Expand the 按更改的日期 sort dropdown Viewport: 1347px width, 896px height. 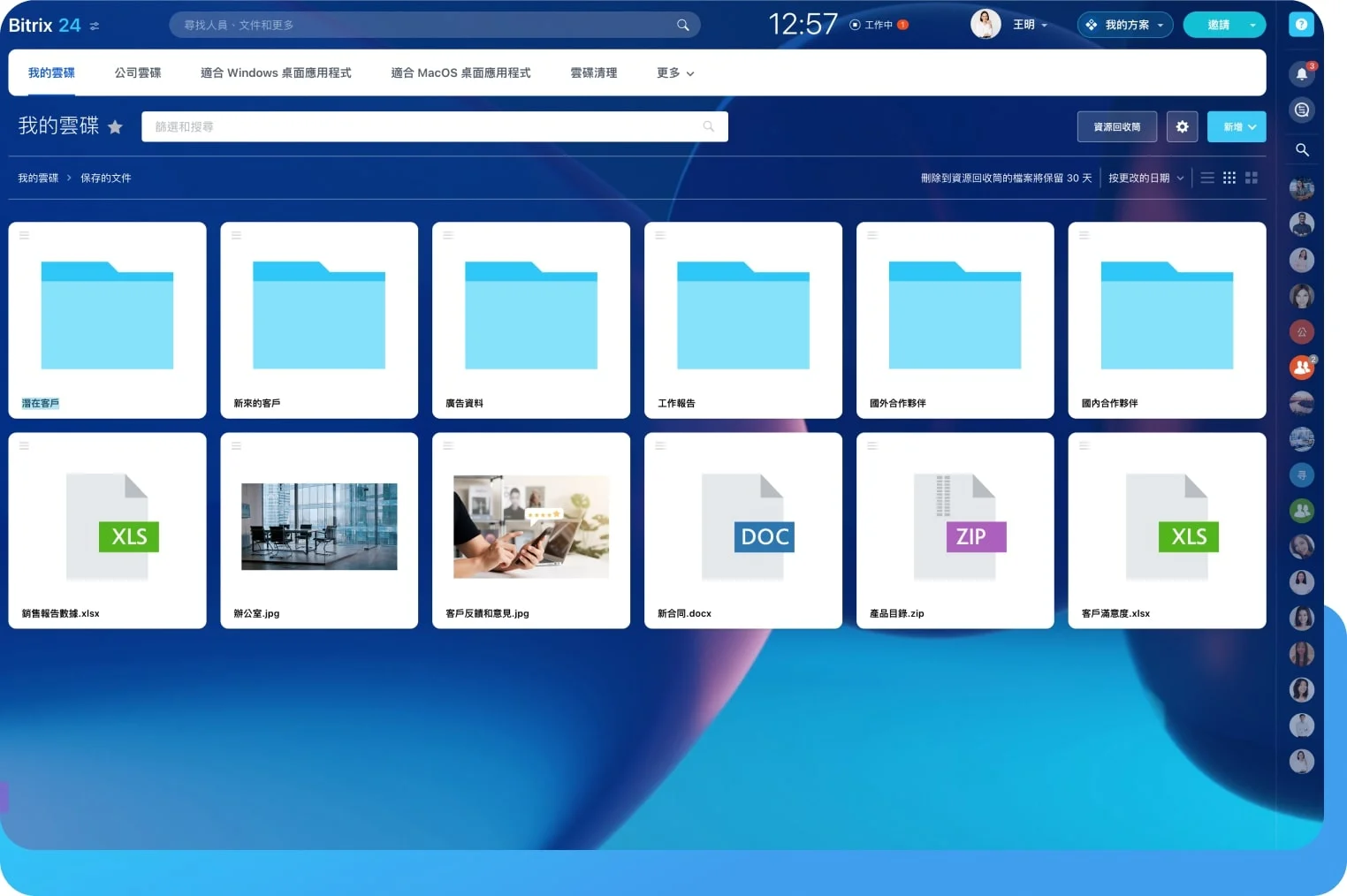pos(1145,178)
